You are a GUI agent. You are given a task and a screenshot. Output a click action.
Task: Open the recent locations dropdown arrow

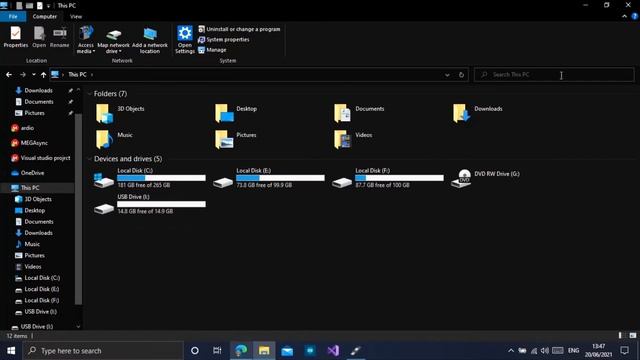33,75
